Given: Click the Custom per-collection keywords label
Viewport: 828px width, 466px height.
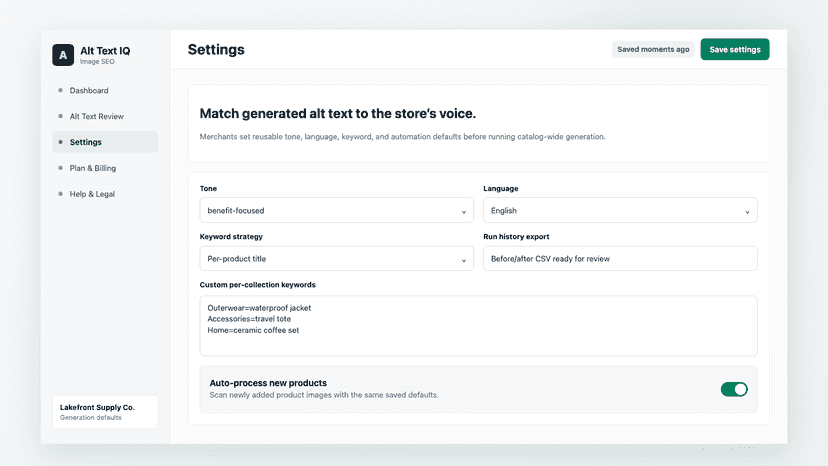Looking at the screenshot, I should 257,285.
